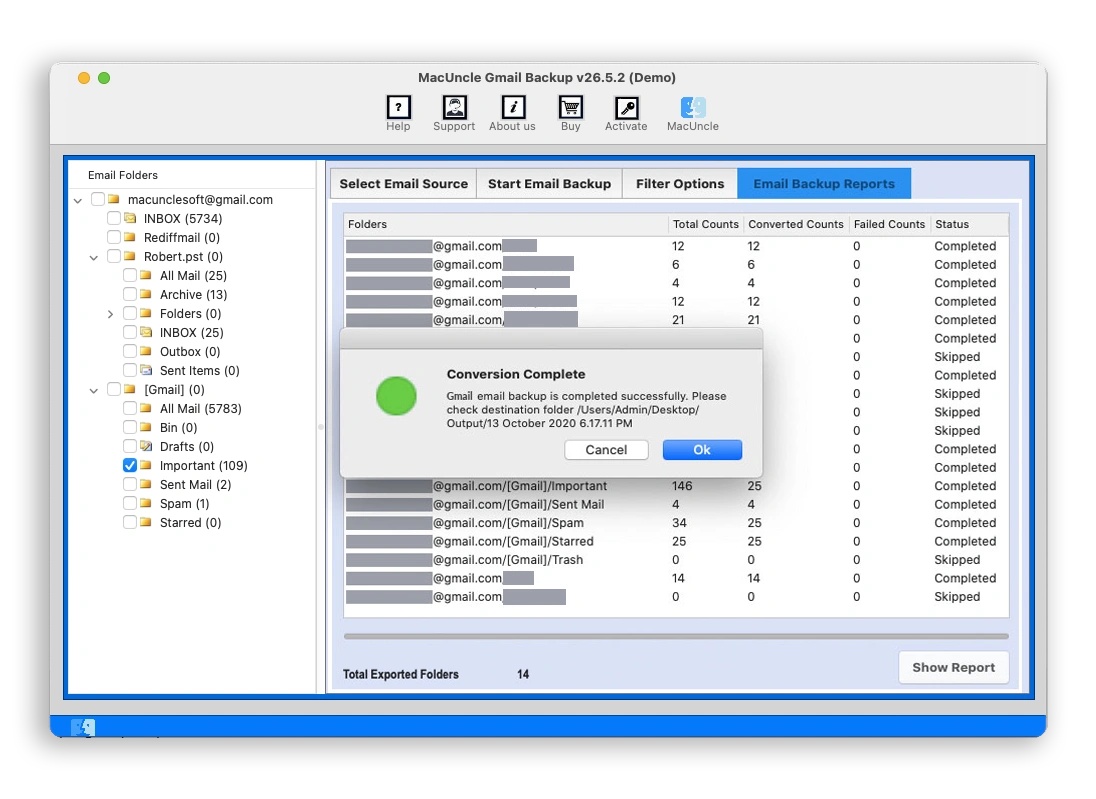Select the [Gmail]/Starred report row
Viewport: 1096px width, 799px height.
tap(676, 541)
